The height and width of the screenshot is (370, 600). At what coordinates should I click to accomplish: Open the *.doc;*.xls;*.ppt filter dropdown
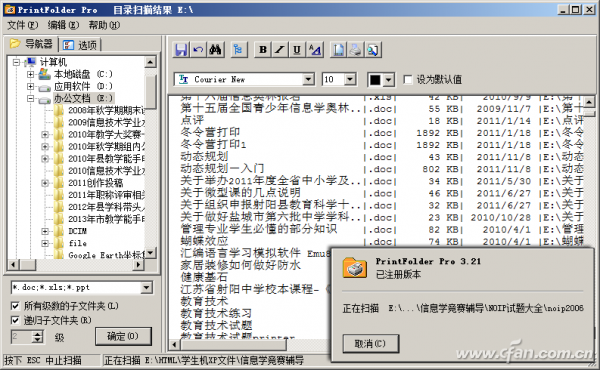pyautogui.click(x=147, y=287)
